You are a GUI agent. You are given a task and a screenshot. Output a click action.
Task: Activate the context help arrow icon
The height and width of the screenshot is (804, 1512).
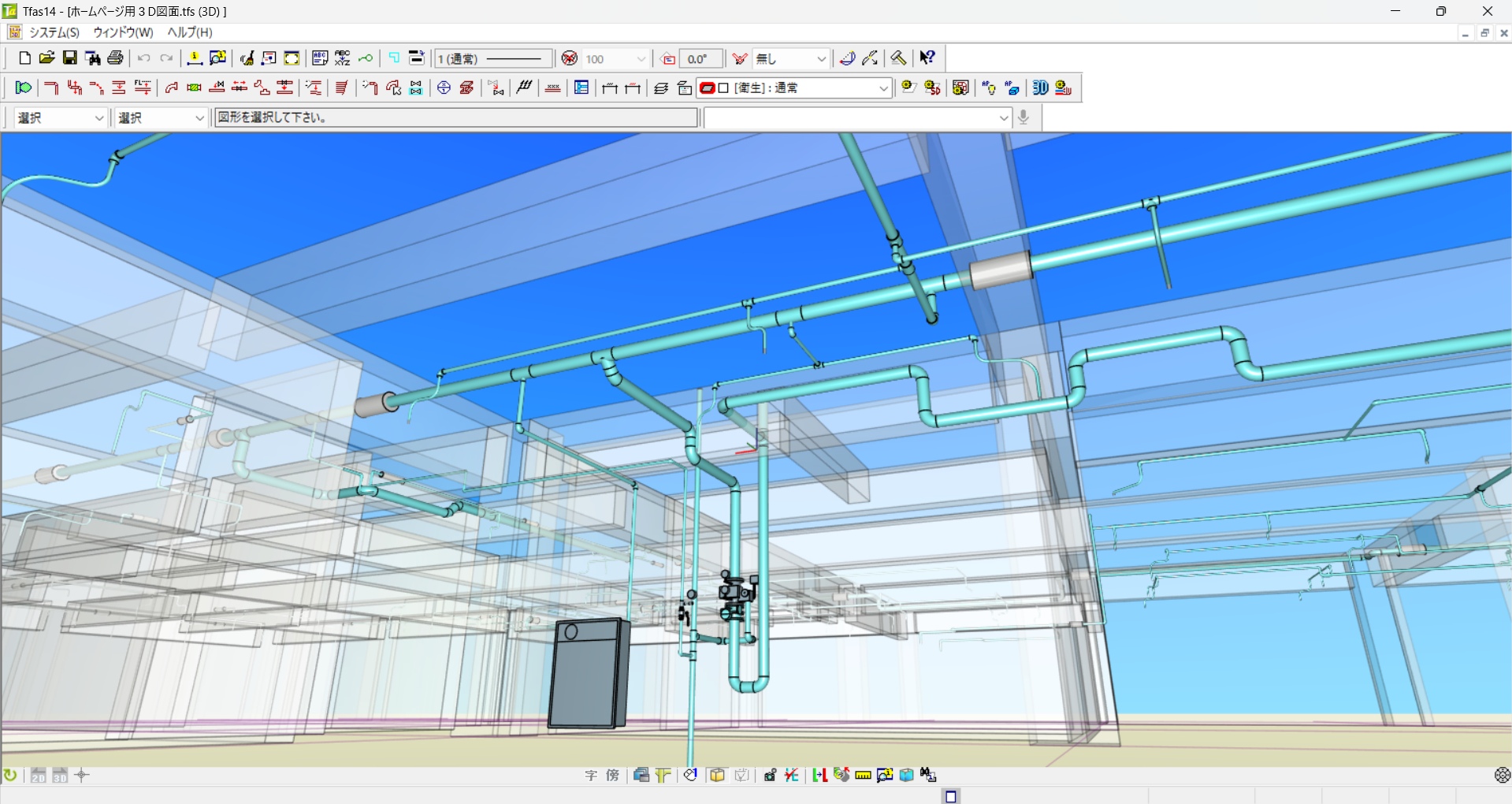927,58
